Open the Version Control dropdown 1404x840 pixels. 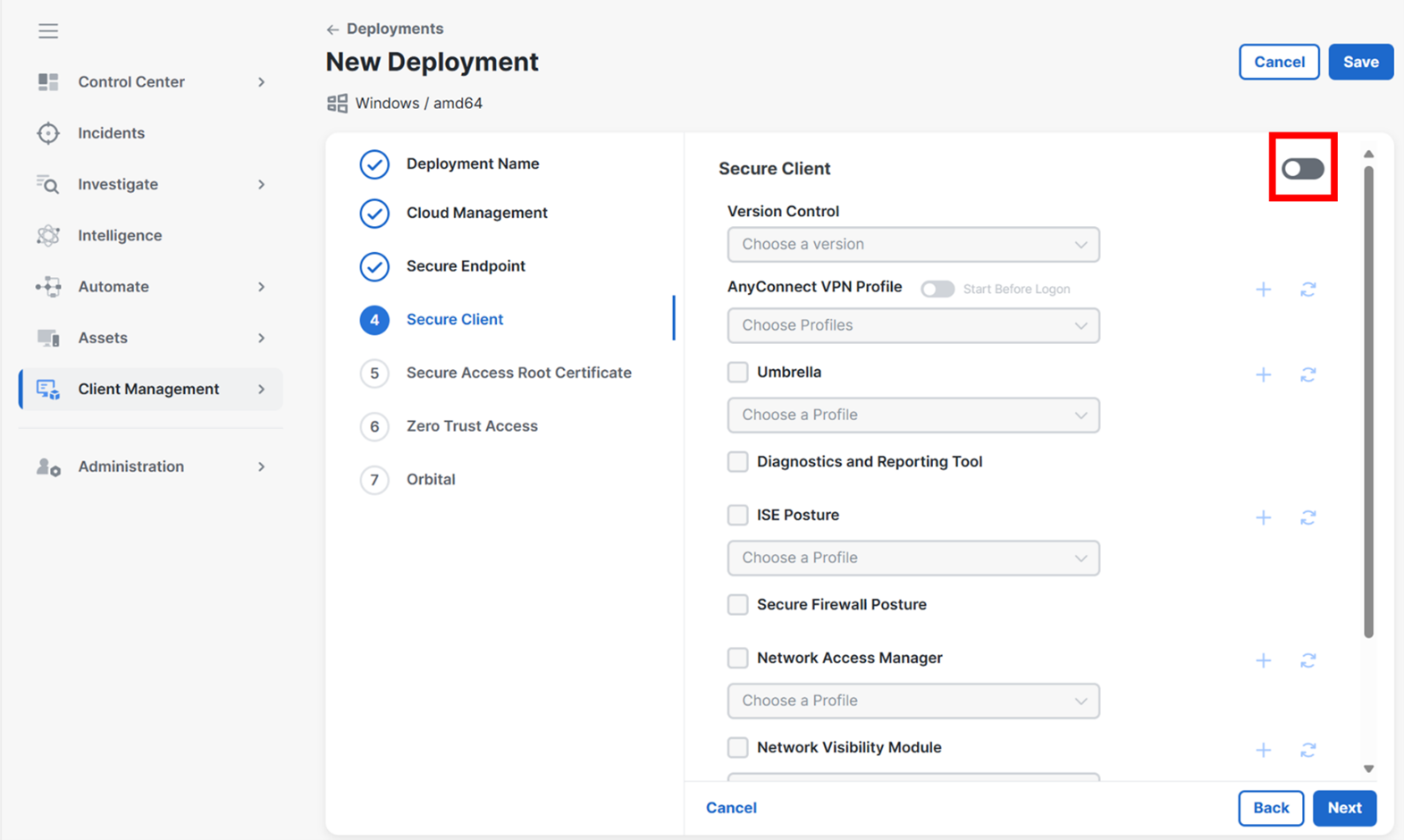pos(912,245)
